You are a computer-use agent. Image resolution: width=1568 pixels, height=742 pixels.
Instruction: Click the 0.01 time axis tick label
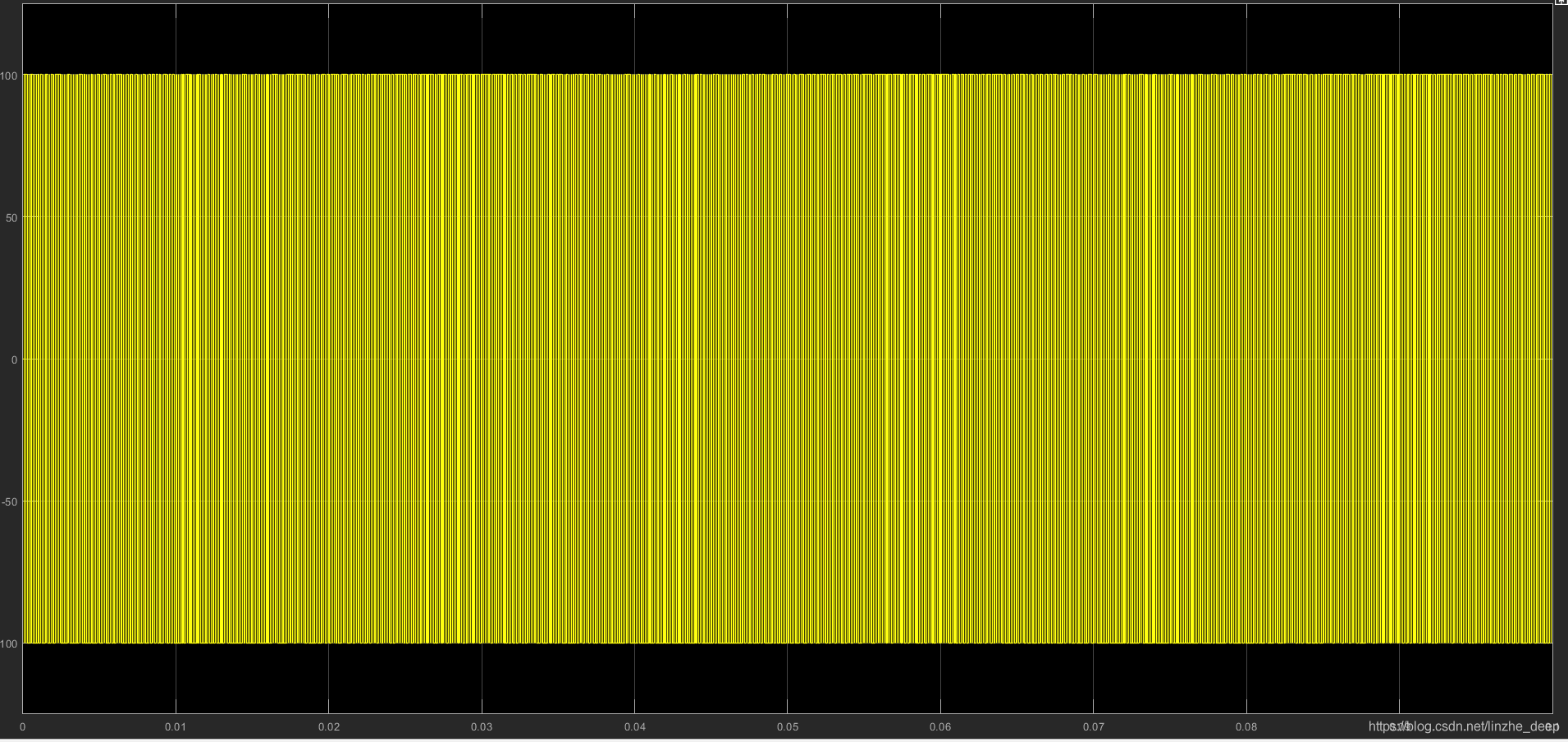click(176, 726)
